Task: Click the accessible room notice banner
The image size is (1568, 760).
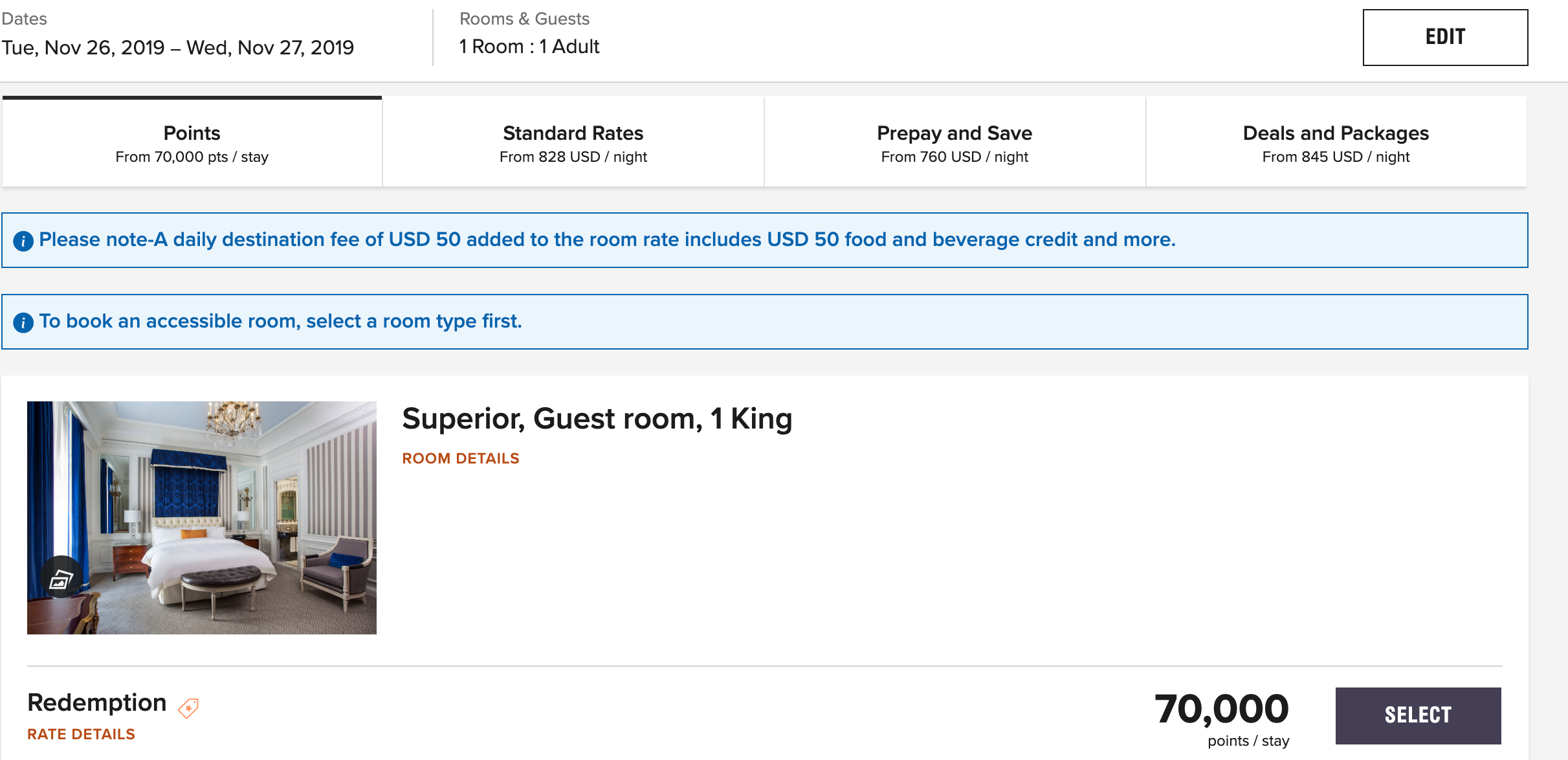Action: pos(783,321)
